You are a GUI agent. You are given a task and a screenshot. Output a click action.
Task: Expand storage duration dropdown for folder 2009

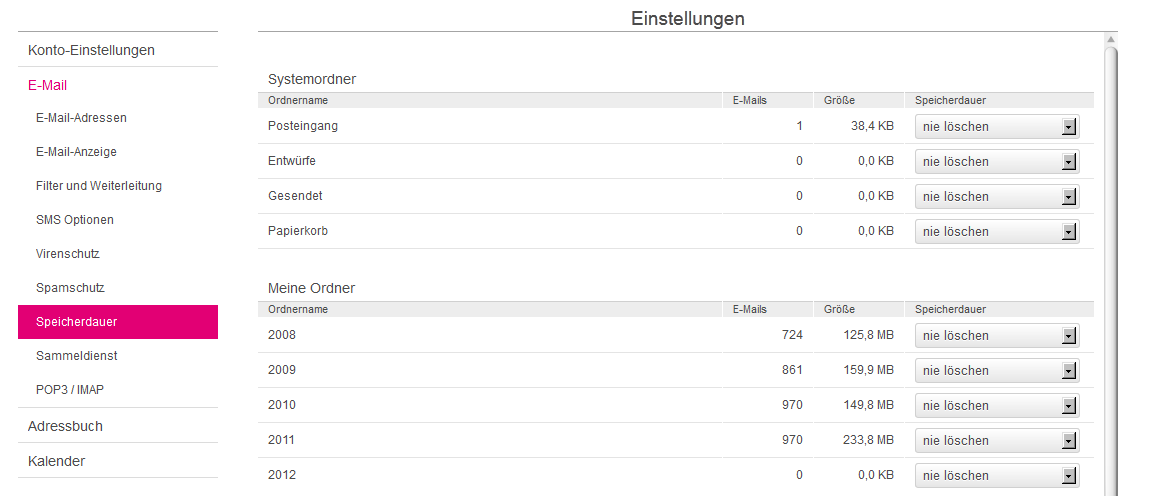point(997,371)
